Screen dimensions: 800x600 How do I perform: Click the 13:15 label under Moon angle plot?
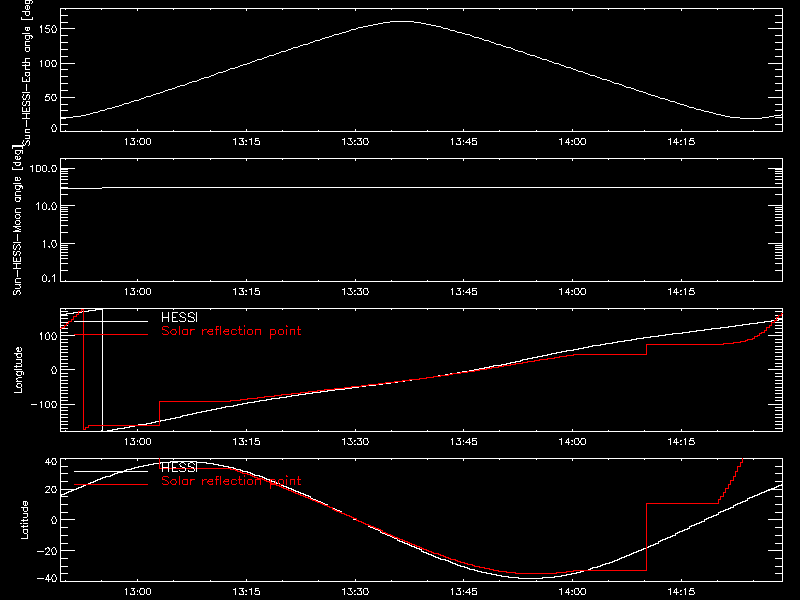[246, 291]
